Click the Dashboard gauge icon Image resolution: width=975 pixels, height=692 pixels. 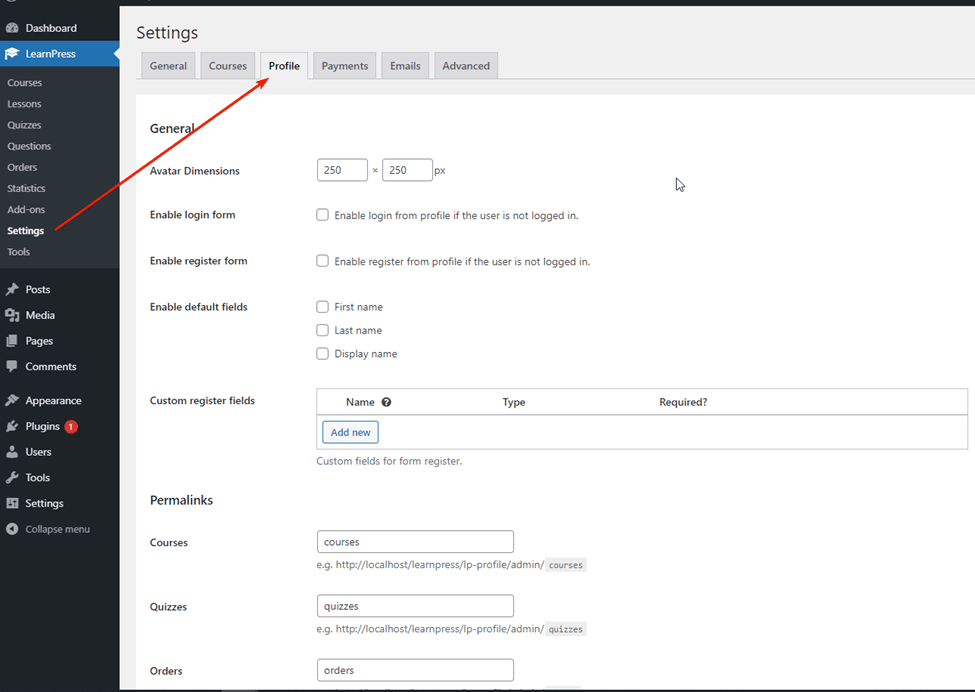12,28
